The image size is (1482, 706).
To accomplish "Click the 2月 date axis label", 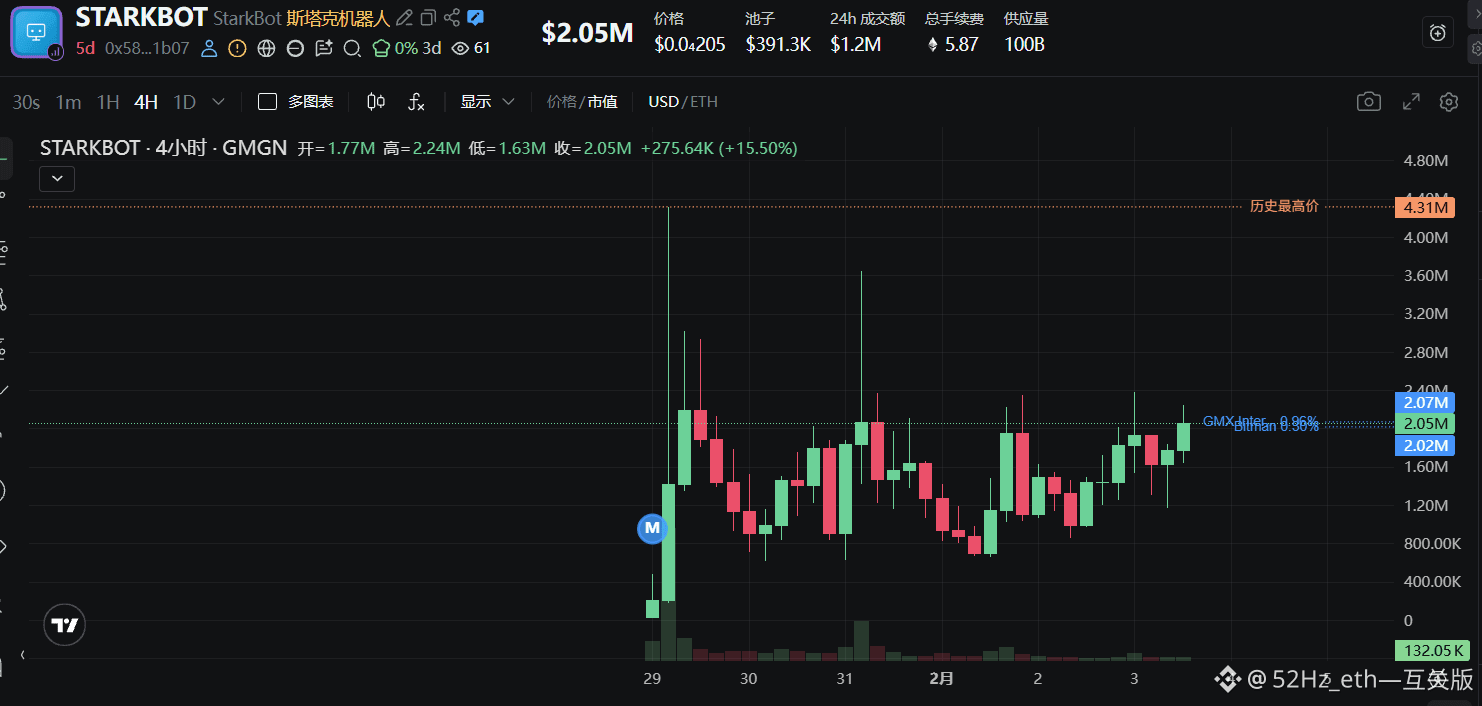I will coord(941,678).
